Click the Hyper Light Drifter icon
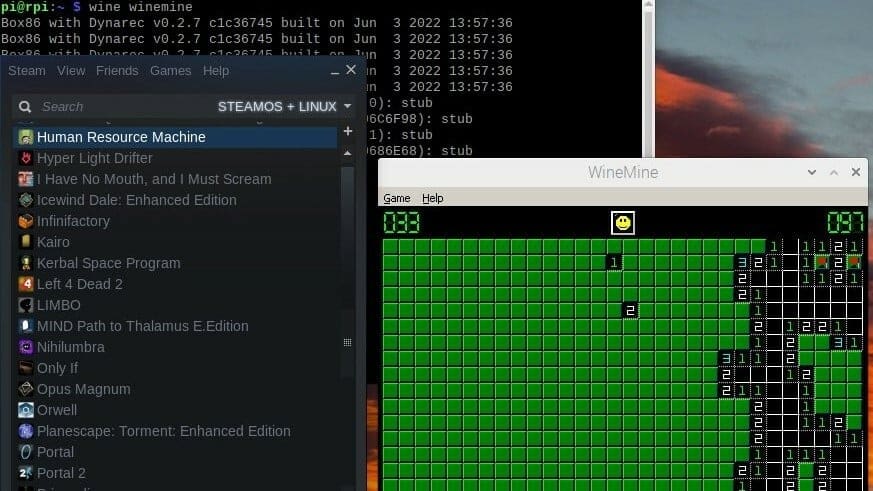Image resolution: width=873 pixels, height=491 pixels. (x=26, y=158)
